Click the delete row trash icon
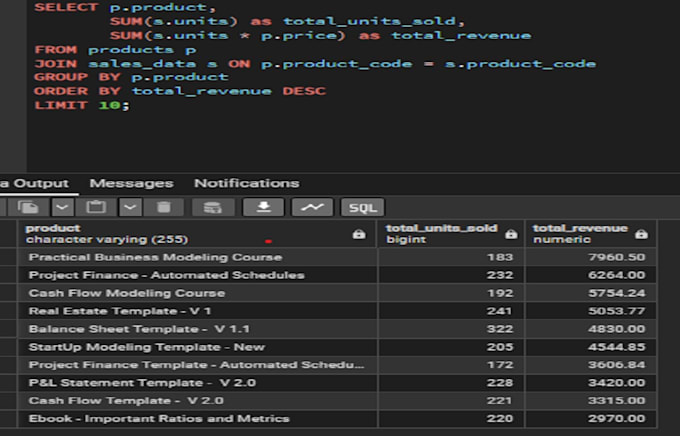The image size is (680, 436). tap(164, 207)
